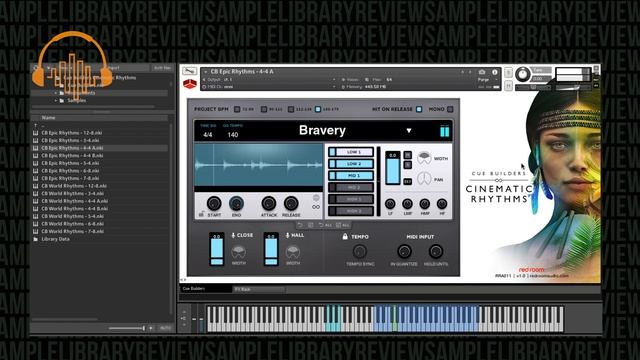Toggle the MID 2 layer on/off square
The width and height of the screenshot is (640, 360).
332,187
